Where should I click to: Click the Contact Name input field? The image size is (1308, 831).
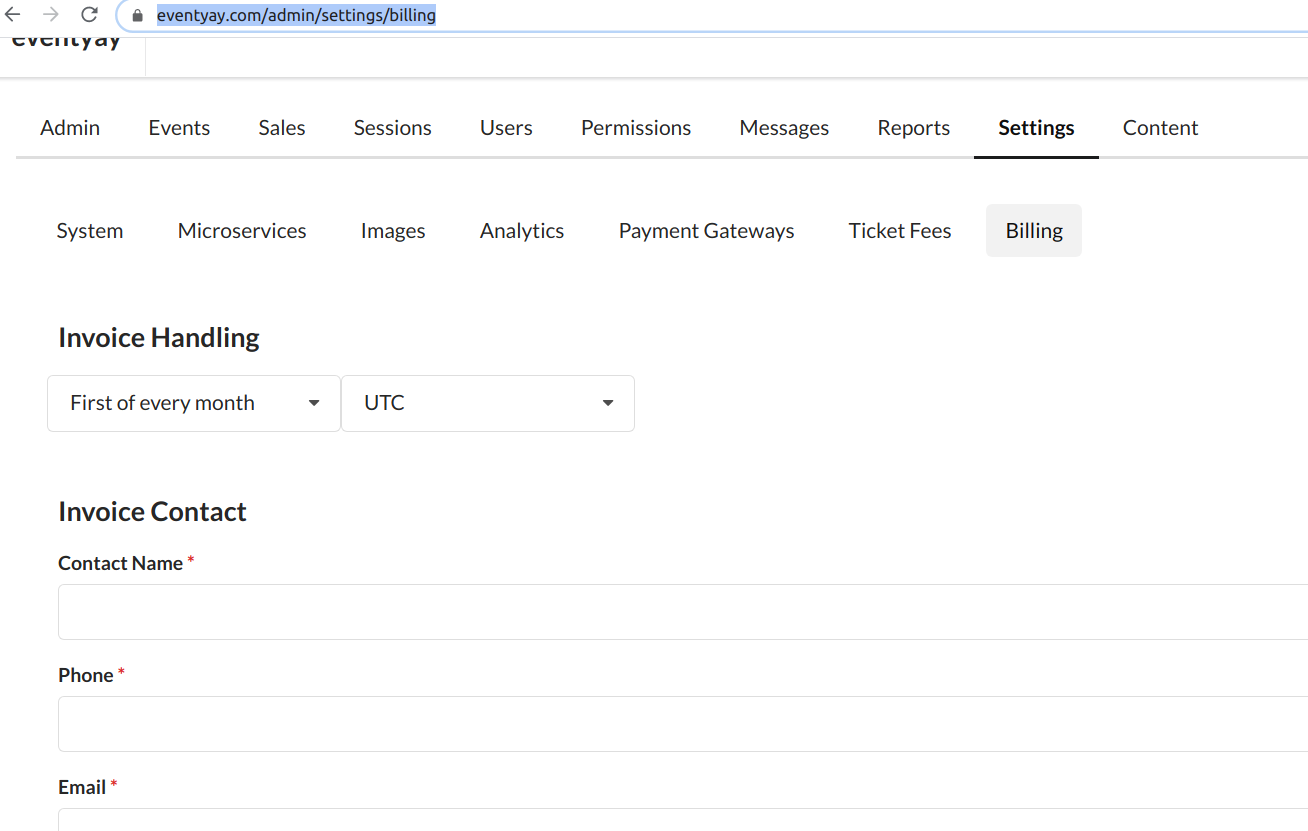tap(683, 612)
